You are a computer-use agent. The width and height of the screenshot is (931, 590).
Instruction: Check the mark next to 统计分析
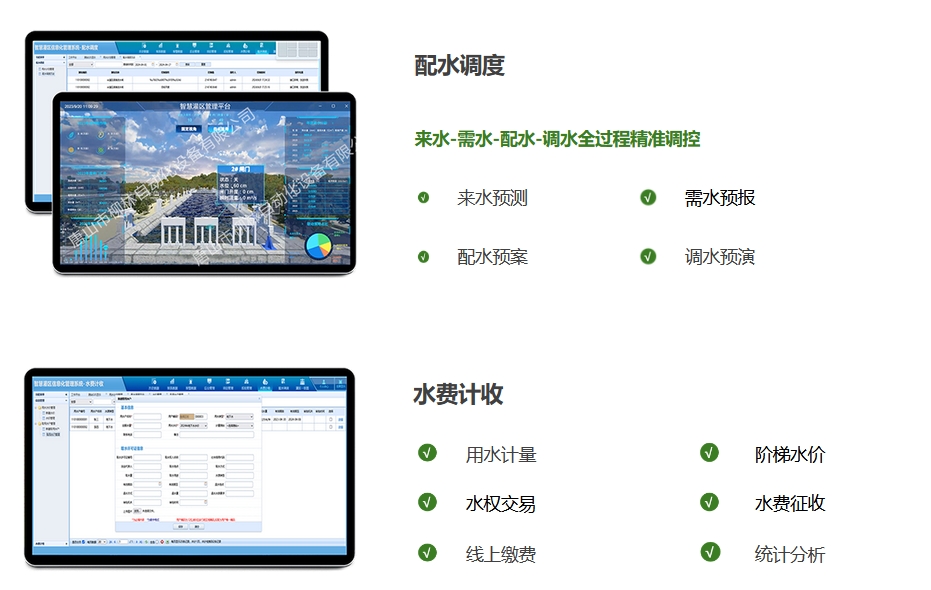(710, 553)
